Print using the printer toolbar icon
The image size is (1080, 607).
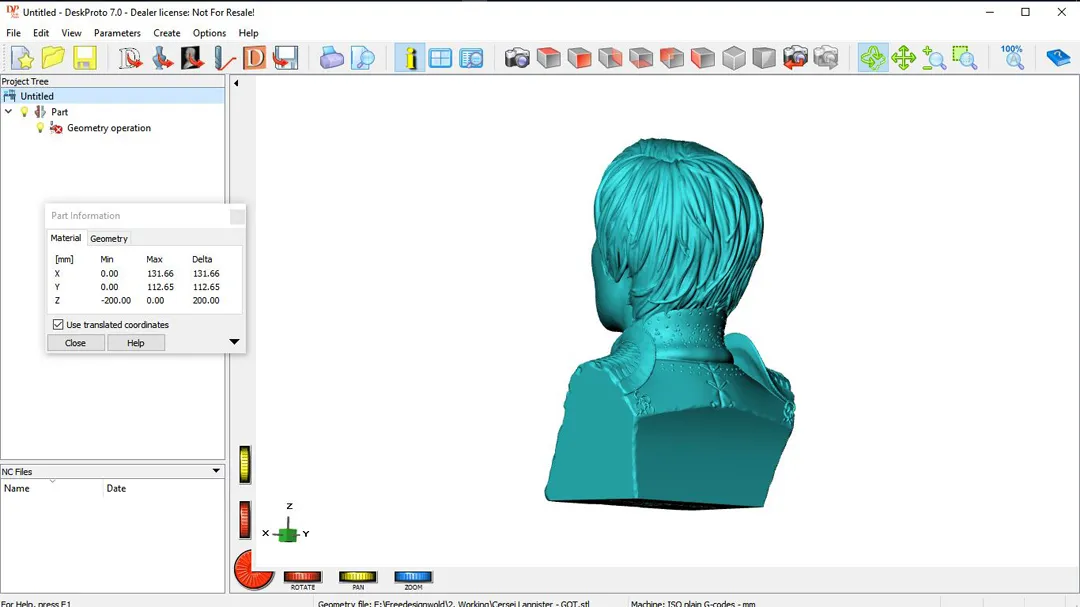(331, 58)
